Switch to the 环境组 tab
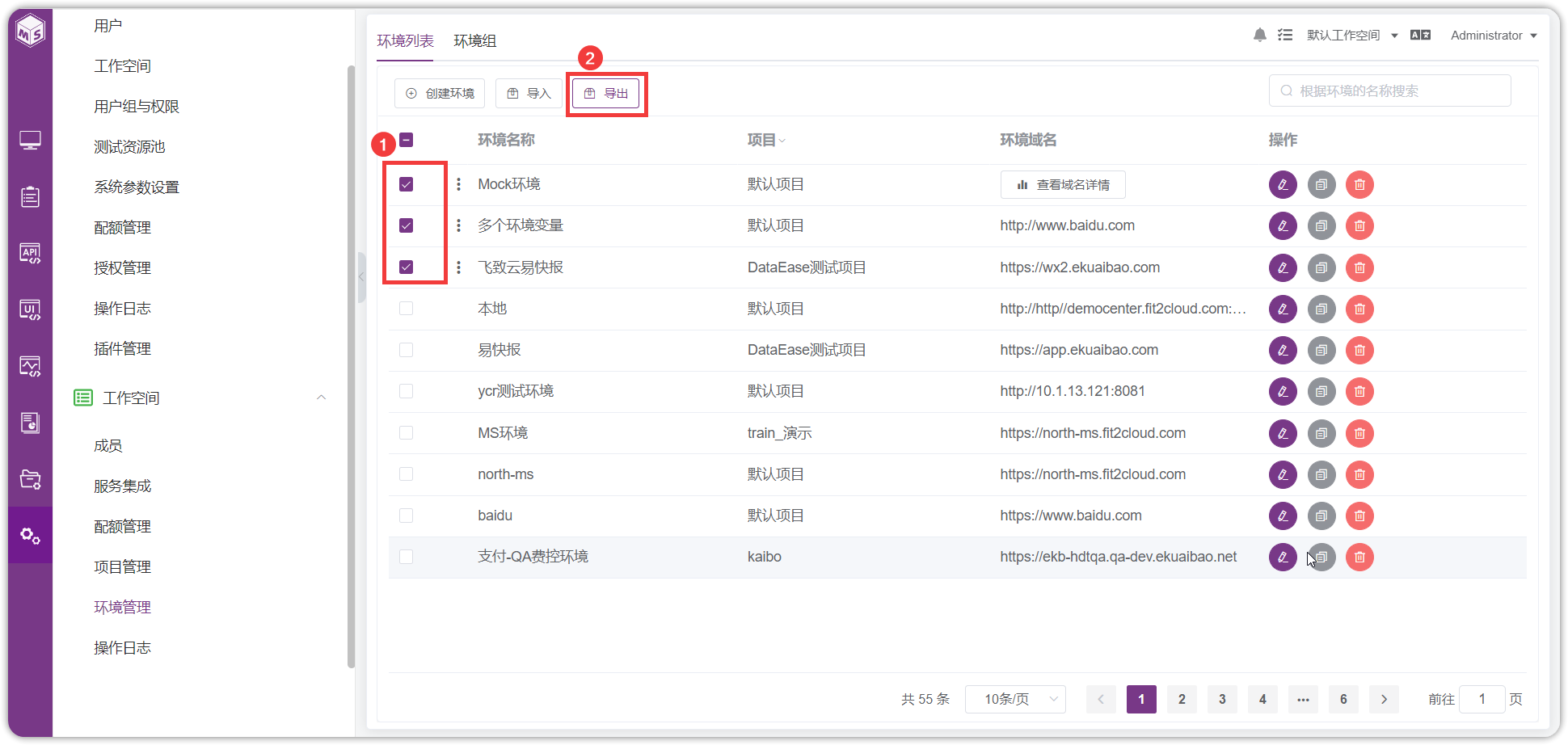Image resolution: width=1568 pixels, height=745 pixels. (x=475, y=41)
